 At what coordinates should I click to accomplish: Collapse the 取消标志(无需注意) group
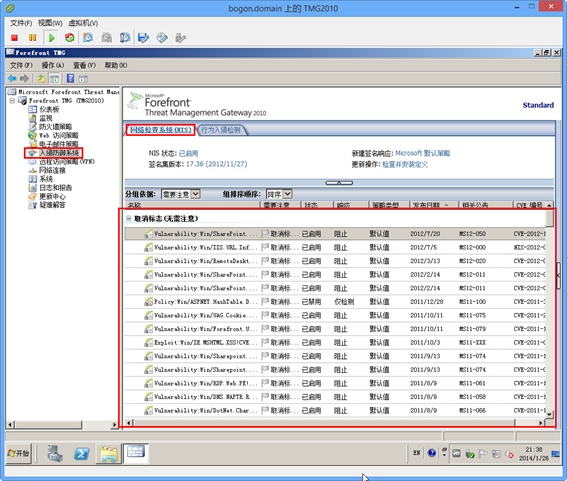click(x=128, y=218)
